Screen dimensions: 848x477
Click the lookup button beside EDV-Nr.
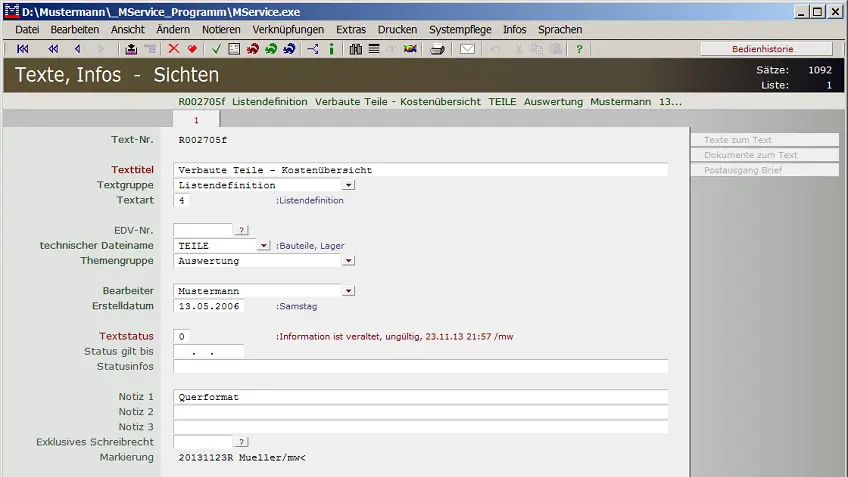242,230
